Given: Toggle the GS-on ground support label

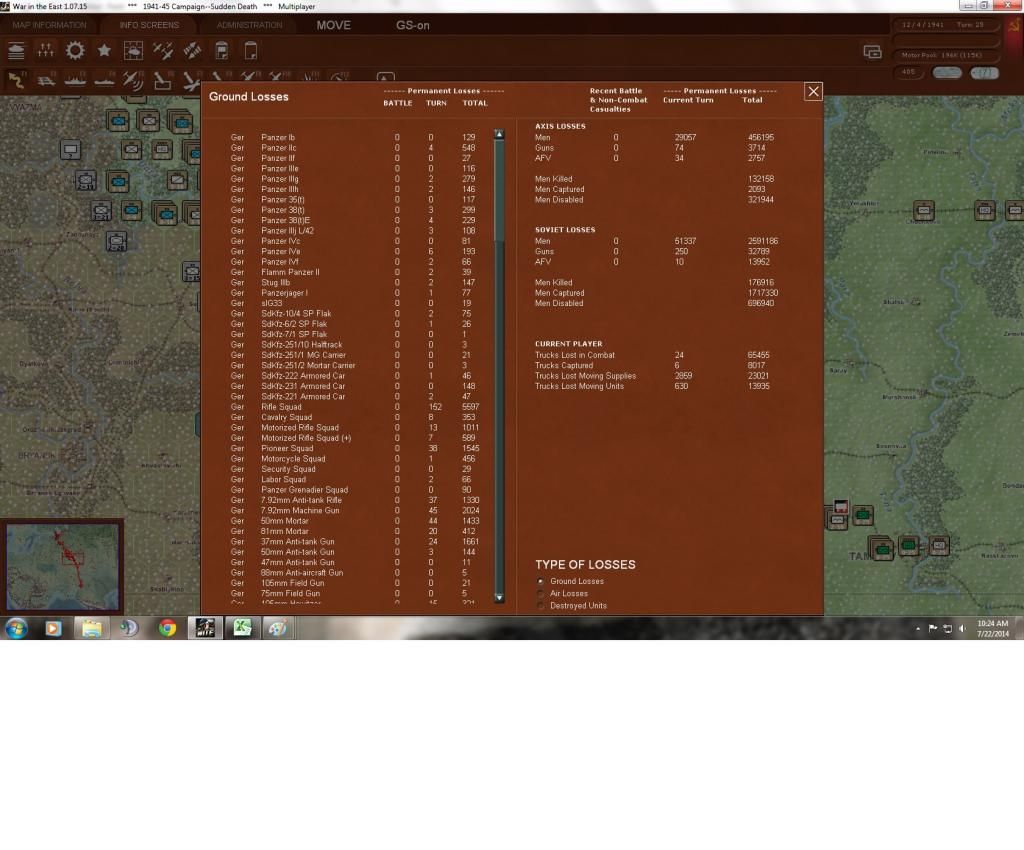Looking at the screenshot, I should click(x=413, y=25).
